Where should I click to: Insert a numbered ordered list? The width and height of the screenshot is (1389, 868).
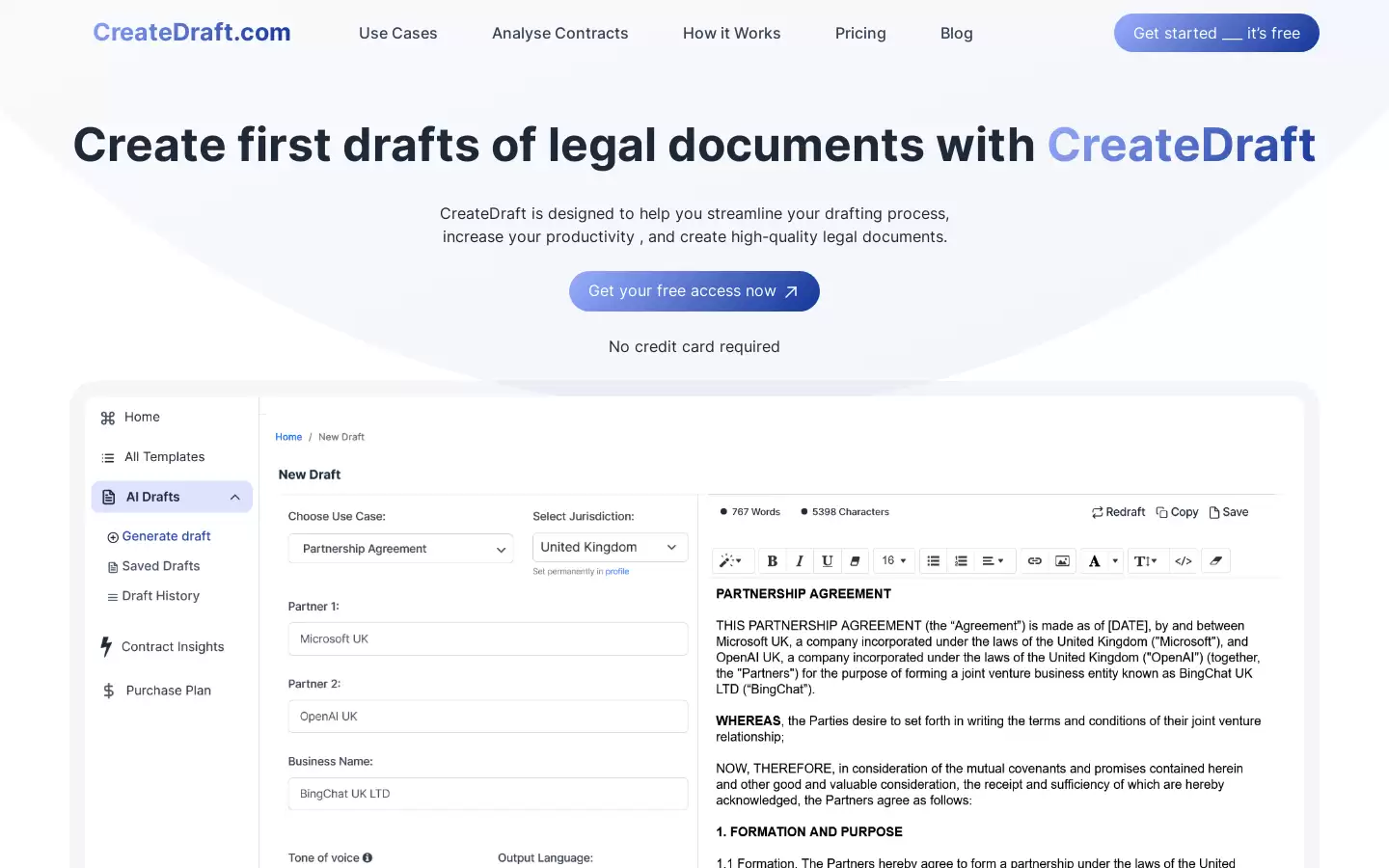pos(961,560)
